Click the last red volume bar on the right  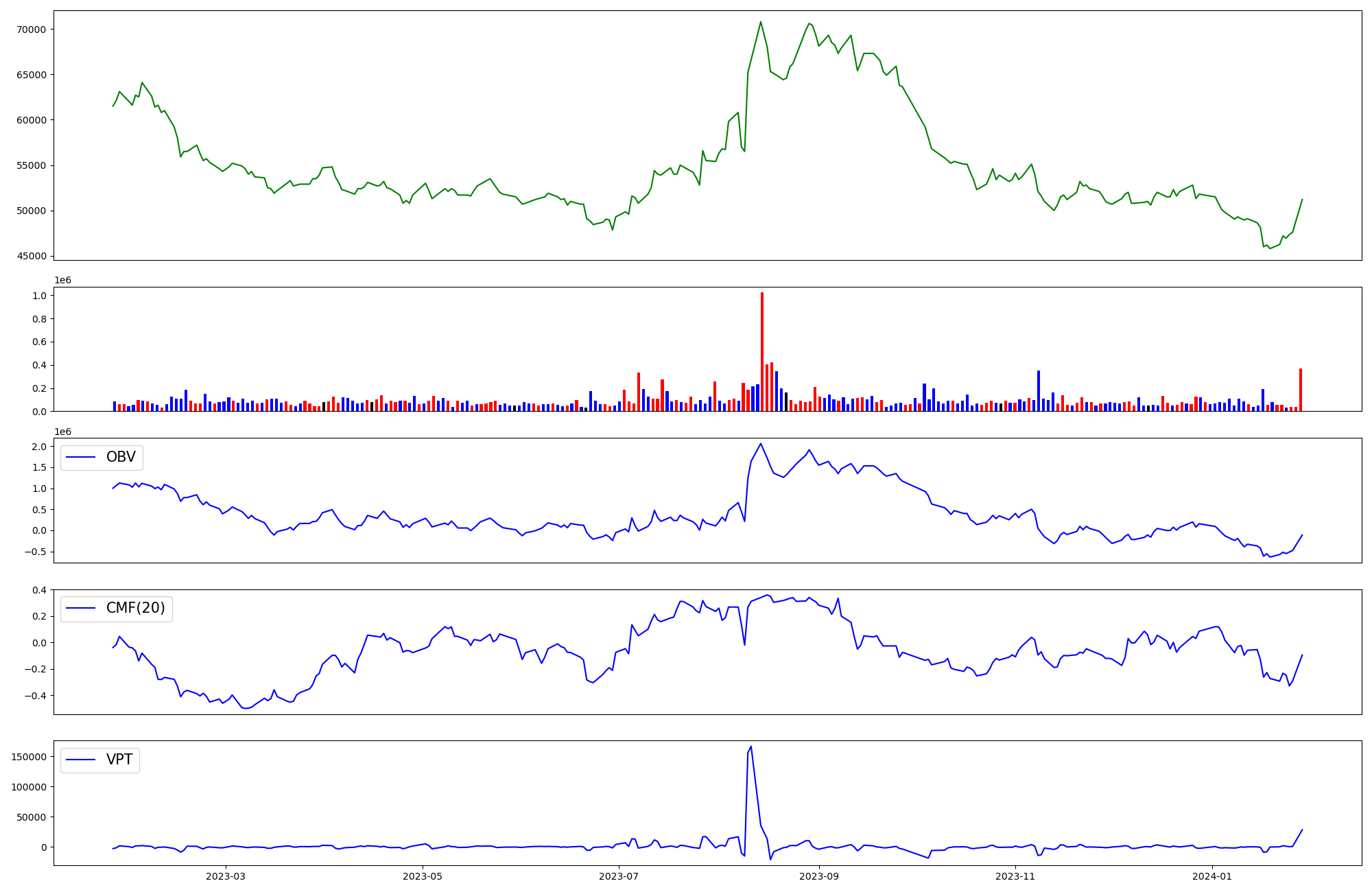pyautogui.click(x=1300, y=390)
